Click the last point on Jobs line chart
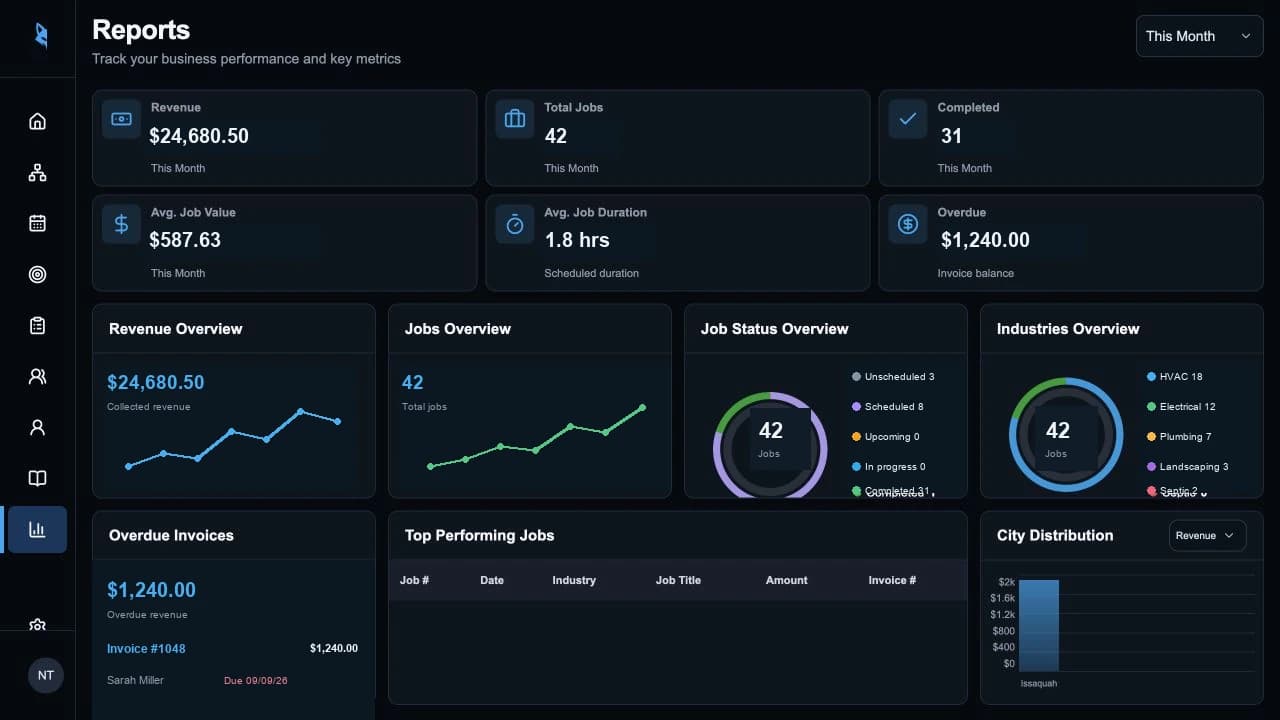The height and width of the screenshot is (720, 1280). [x=642, y=407]
